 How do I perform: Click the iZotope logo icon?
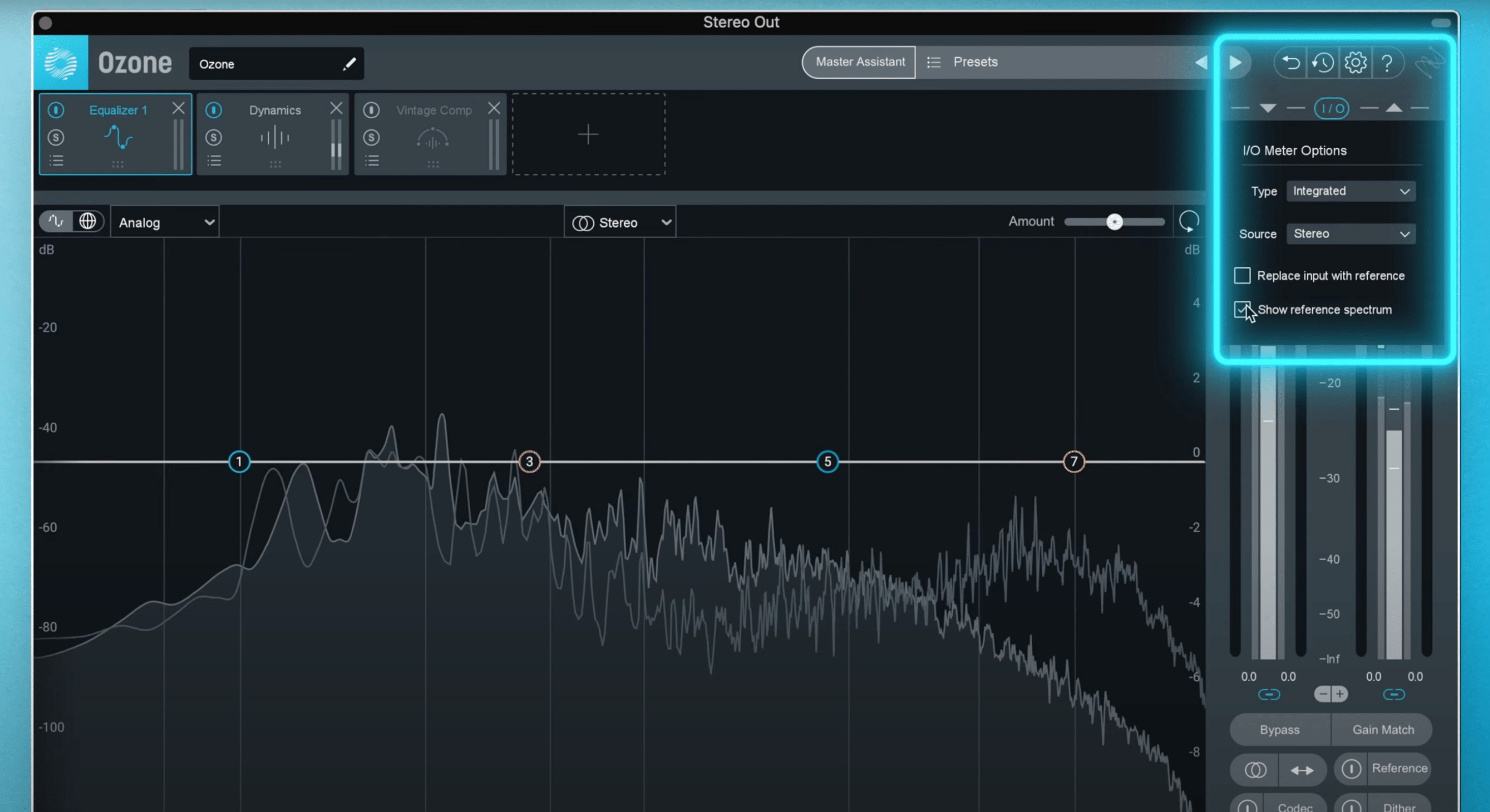1429,63
